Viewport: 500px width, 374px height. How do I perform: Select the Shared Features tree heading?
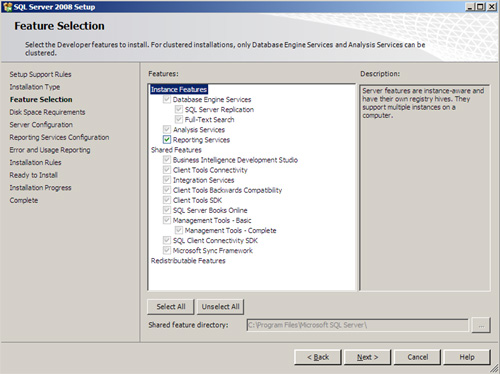(x=176, y=150)
